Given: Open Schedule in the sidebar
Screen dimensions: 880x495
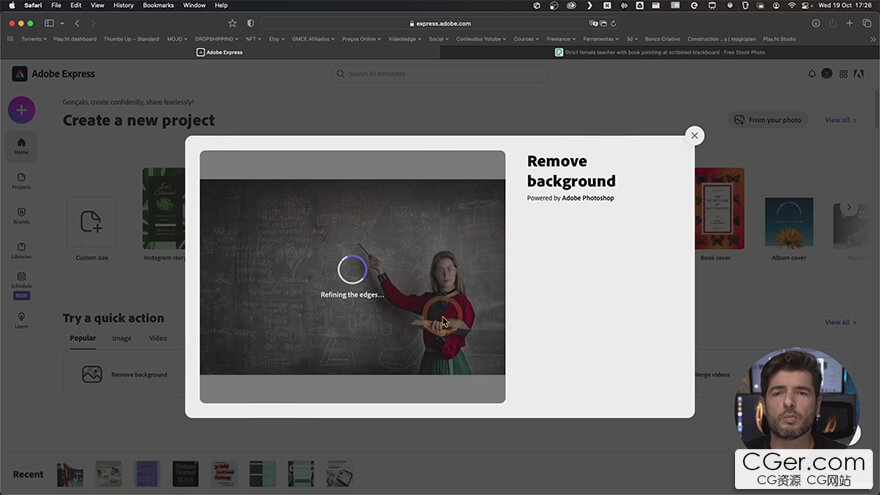Looking at the screenshot, I should (x=21, y=285).
